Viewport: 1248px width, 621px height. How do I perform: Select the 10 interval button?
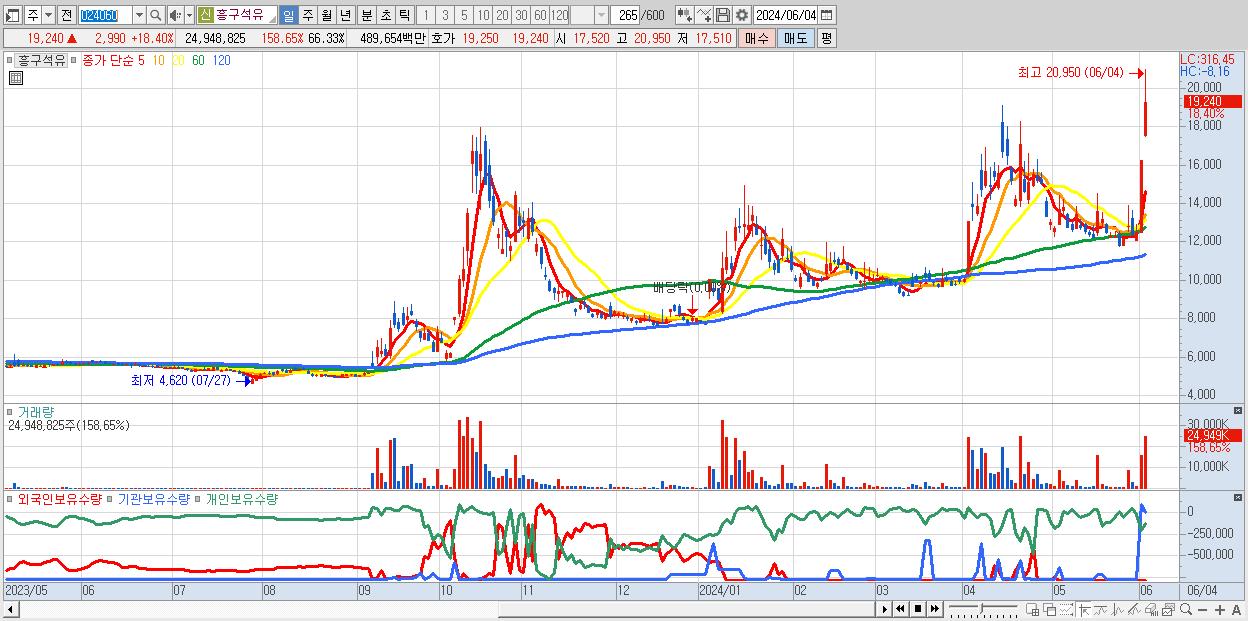point(483,15)
